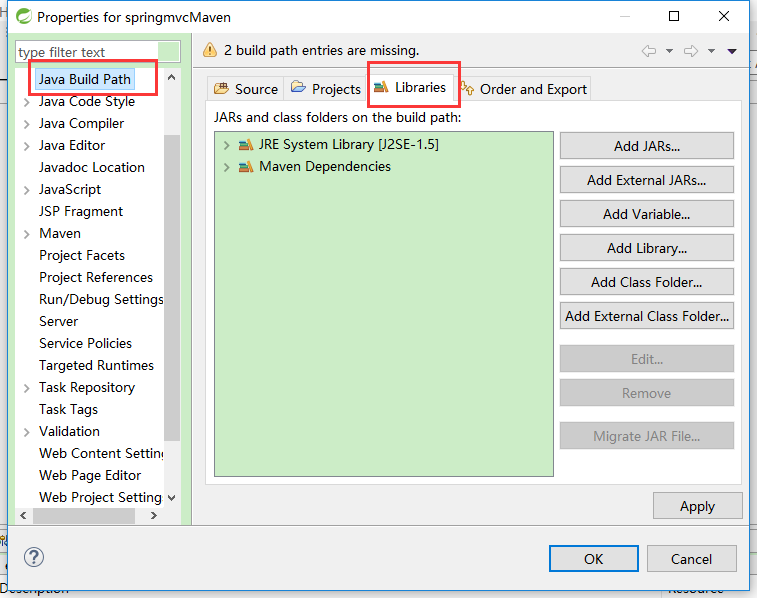Select Service Policies in sidebar

(x=85, y=343)
